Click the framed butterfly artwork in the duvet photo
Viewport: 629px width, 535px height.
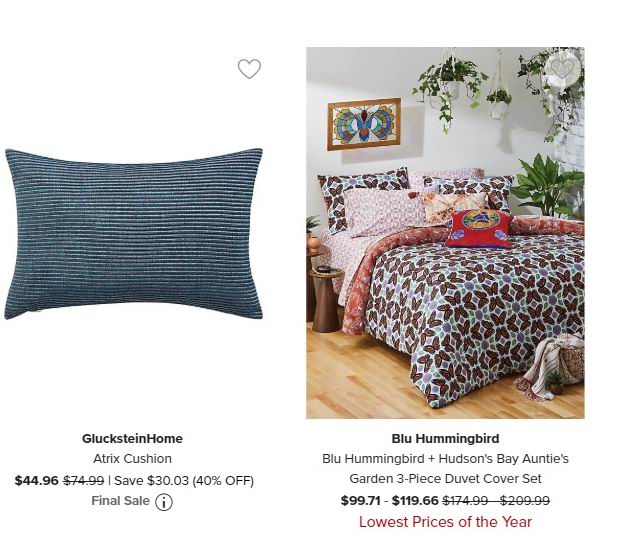[364, 124]
